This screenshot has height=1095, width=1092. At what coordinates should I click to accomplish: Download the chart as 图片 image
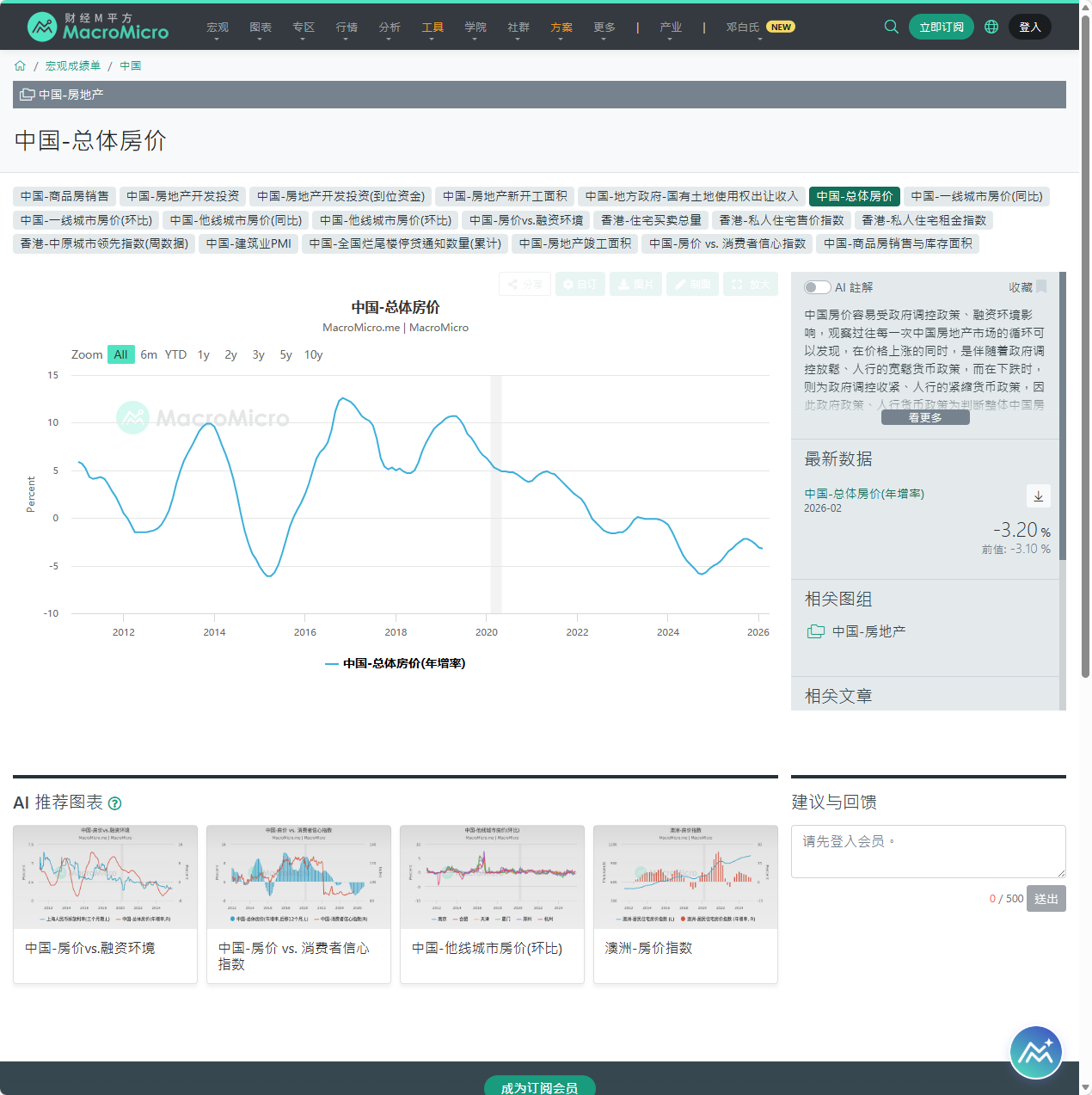pyautogui.click(x=635, y=284)
